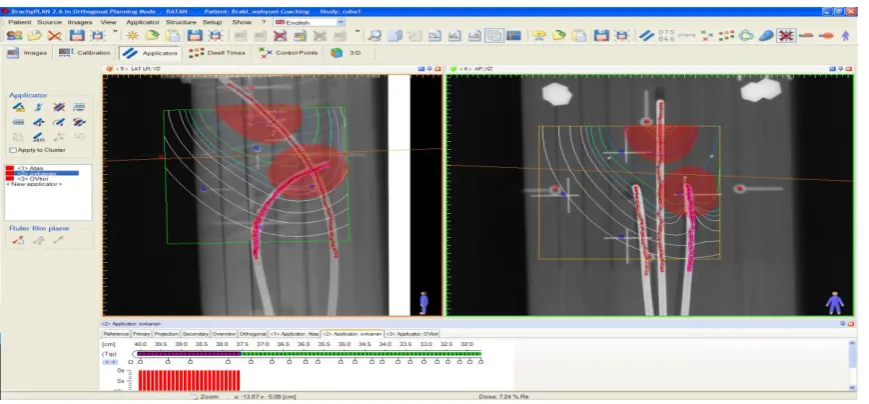Image resolution: width=869 pixels, height=404 pixels.
Task: Select the New applicator list entry
Action: 34,184
